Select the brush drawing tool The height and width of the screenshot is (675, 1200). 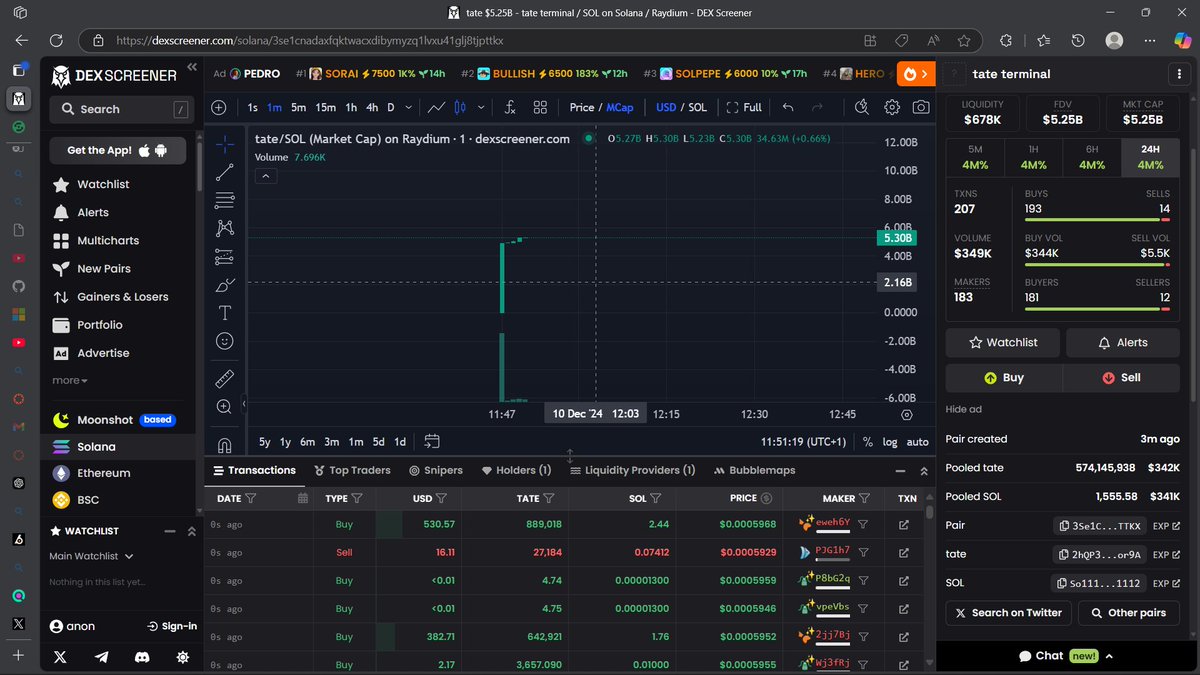pos(225,285)
